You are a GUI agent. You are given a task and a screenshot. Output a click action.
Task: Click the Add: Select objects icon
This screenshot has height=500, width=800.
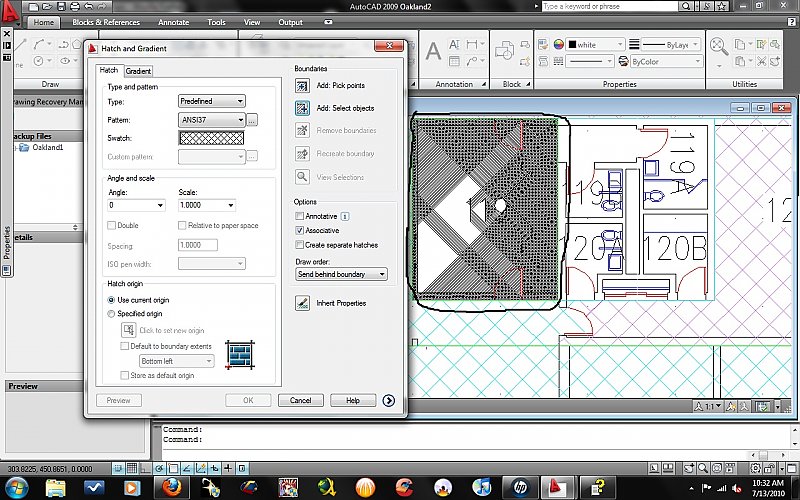(302, 108)
